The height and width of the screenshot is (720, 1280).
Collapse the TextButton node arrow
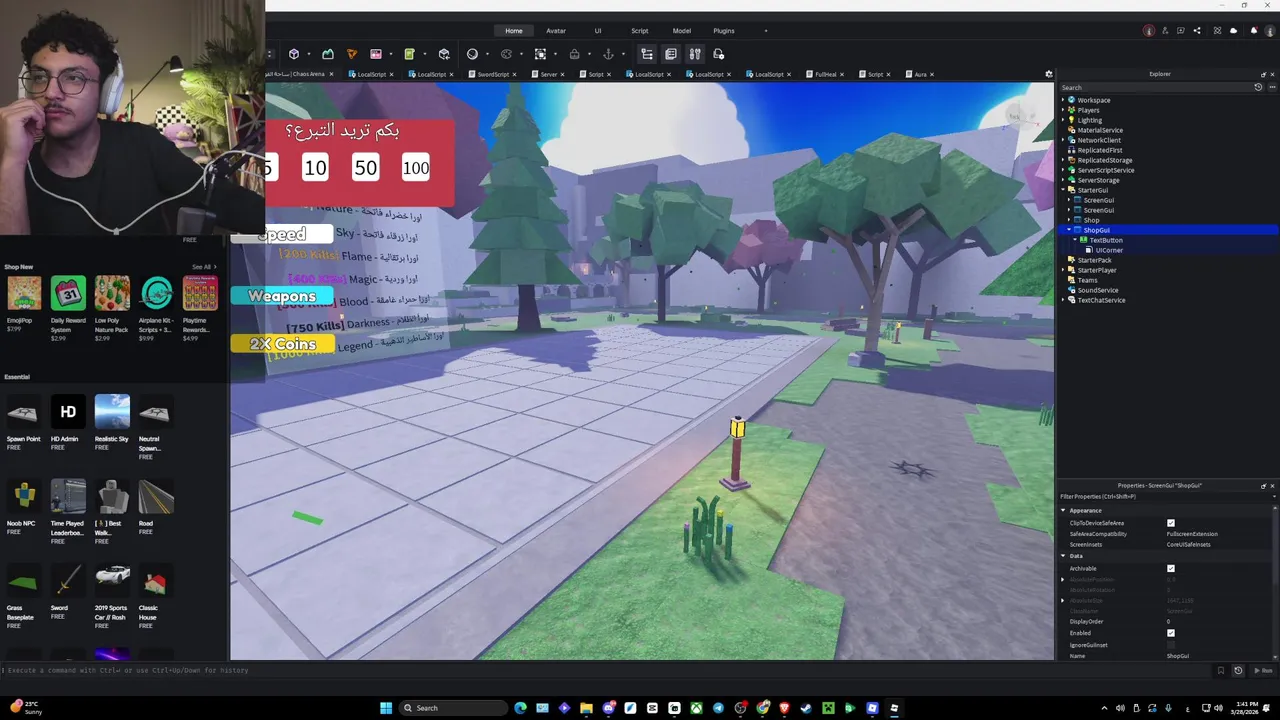pyautogui.click(x=1075, y=240)
